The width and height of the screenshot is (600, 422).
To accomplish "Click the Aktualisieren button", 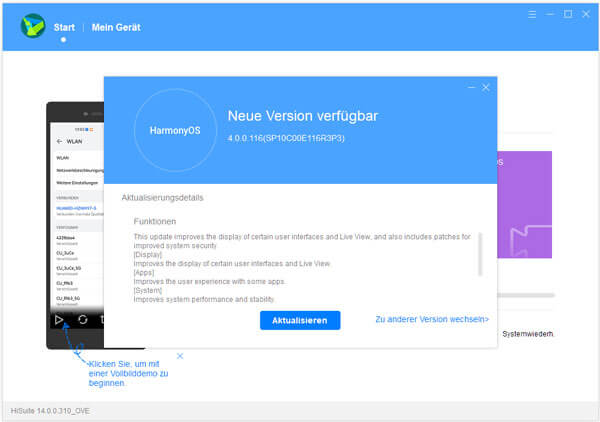I will pyautogui.click(x=300, y=320).
